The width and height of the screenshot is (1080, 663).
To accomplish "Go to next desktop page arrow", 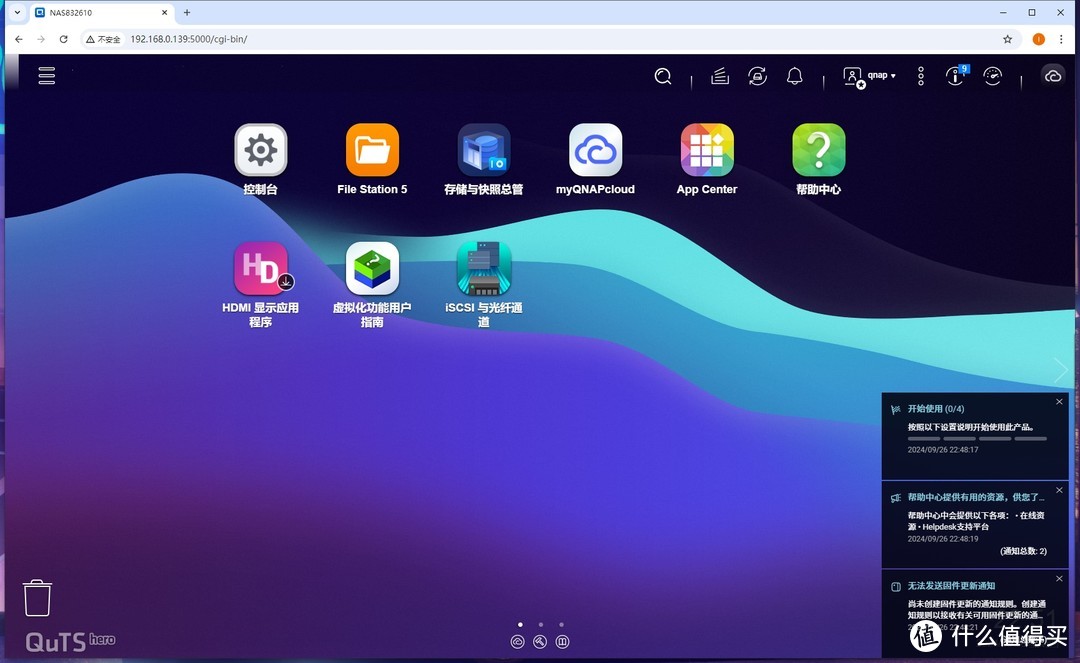I will (x=1061, y=370).
